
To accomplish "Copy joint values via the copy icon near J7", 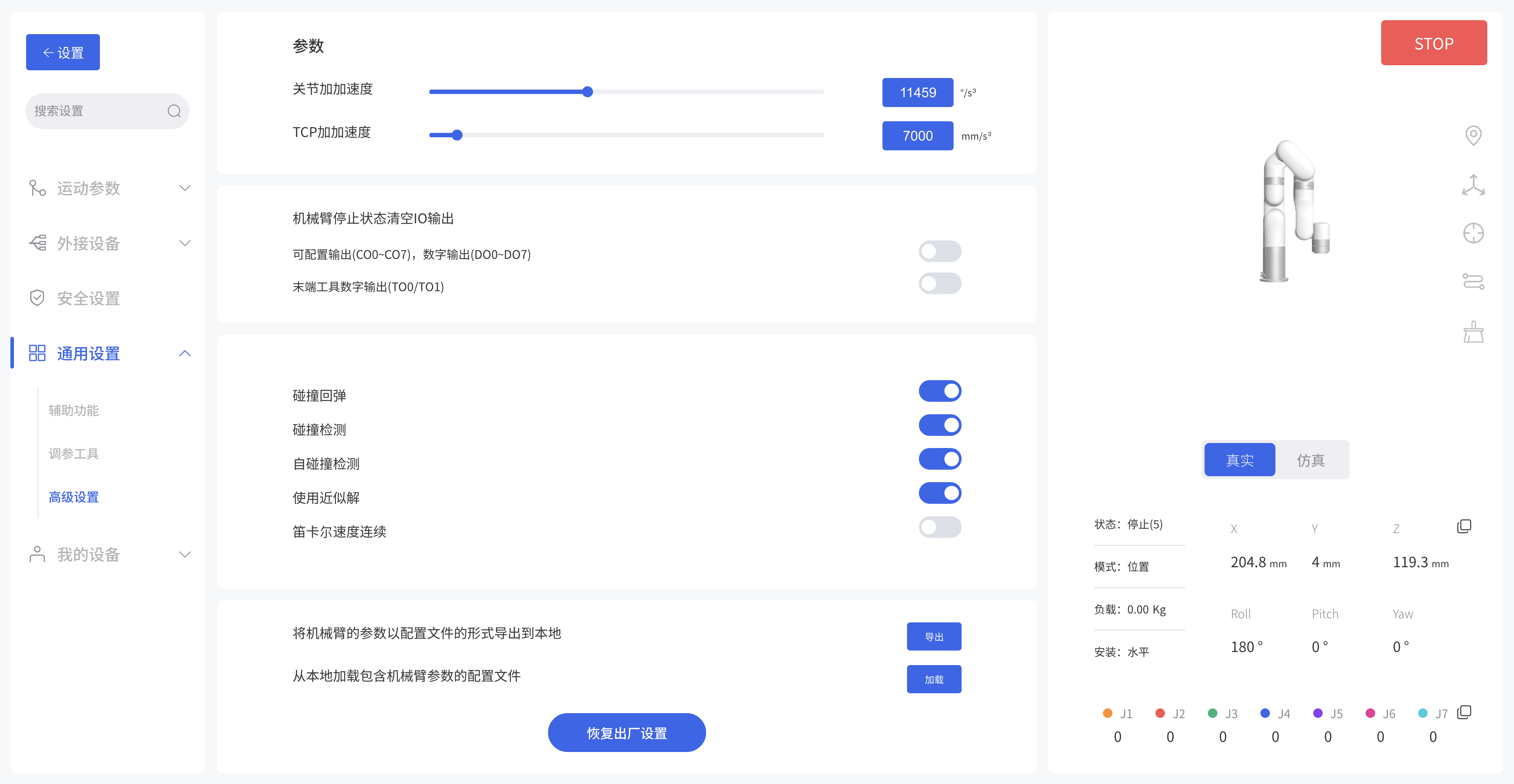I will tap(1464, 712).
